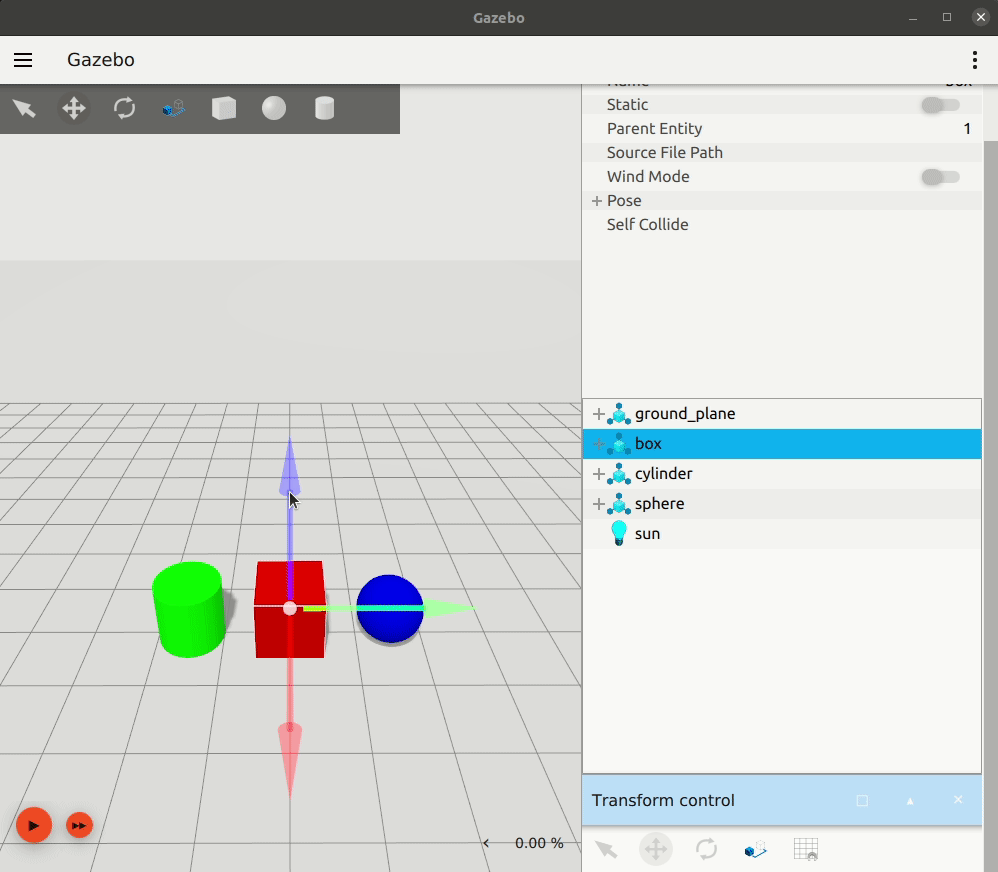Viewport: 998px width, 872px height.
Task: Choose the select mode arrow in top toolbar
Action: 24,108
